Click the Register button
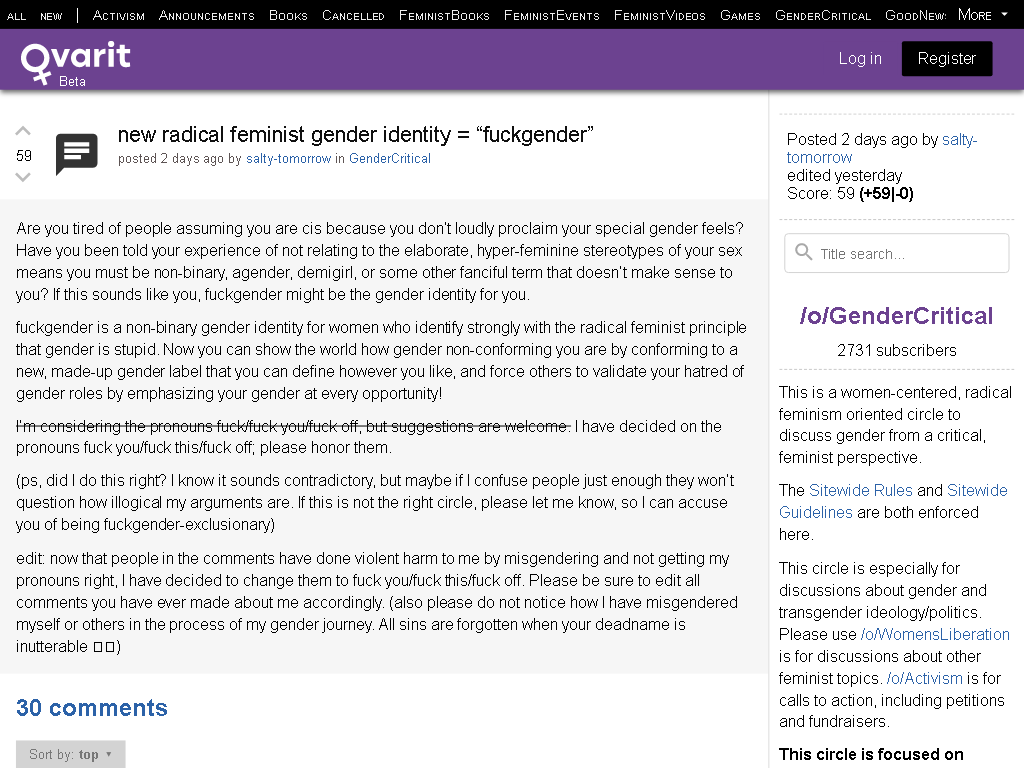The height and width of the screenshot is (768, 1024). pos(947,58)
